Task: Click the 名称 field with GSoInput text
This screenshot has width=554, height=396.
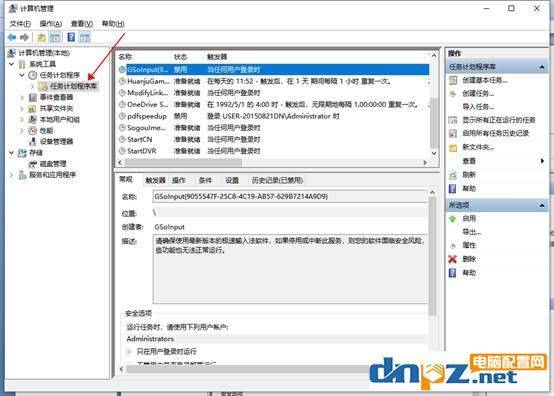Action: pos(290,196)
